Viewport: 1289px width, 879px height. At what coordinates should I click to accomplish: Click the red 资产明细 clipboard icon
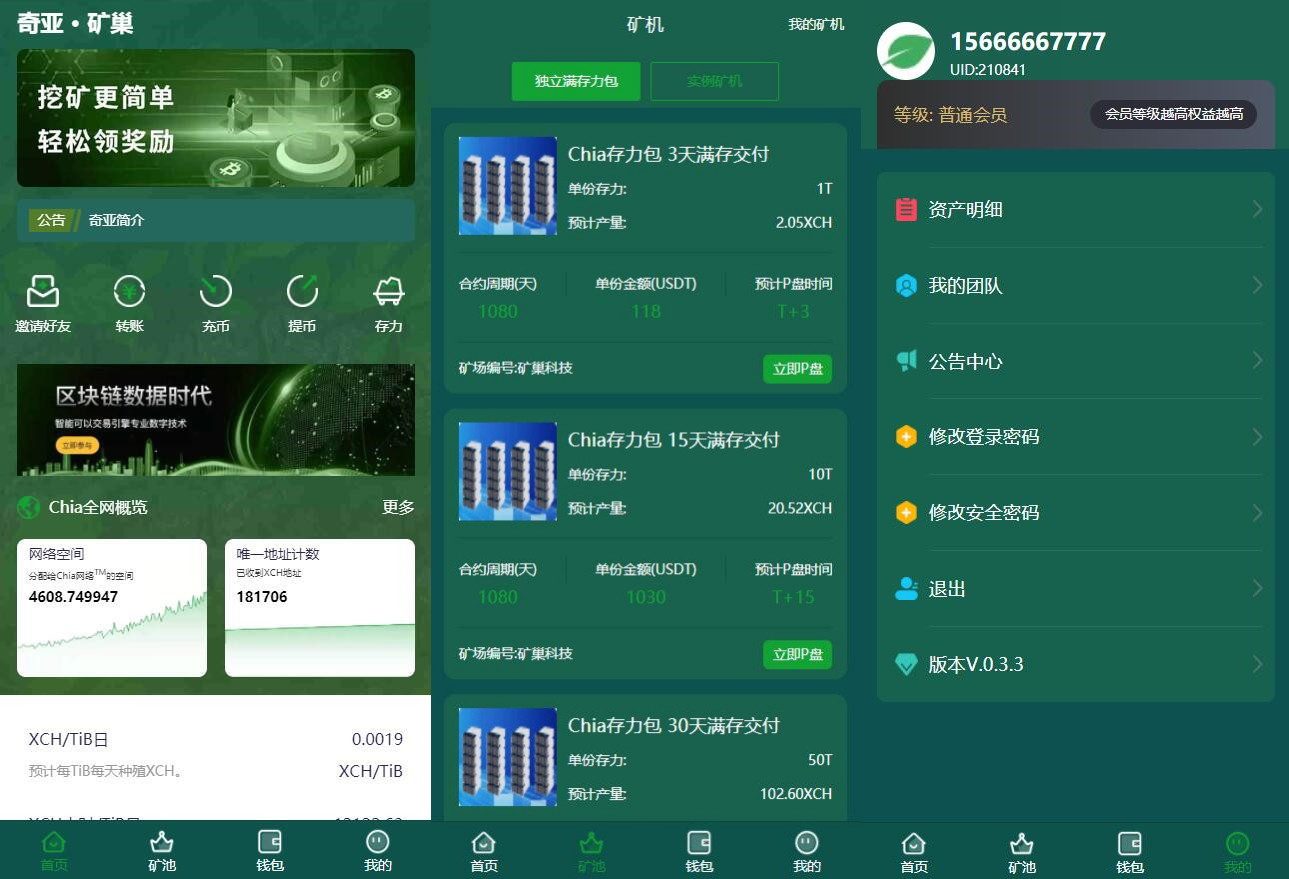point(906,209)
